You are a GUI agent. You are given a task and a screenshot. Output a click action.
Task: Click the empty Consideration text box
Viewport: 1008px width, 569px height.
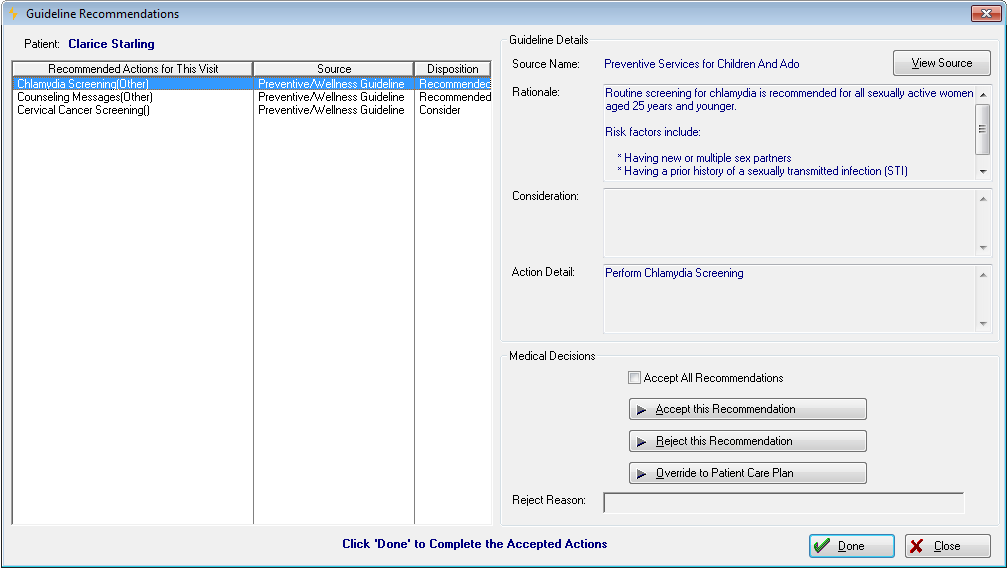[x=789, y=223]
